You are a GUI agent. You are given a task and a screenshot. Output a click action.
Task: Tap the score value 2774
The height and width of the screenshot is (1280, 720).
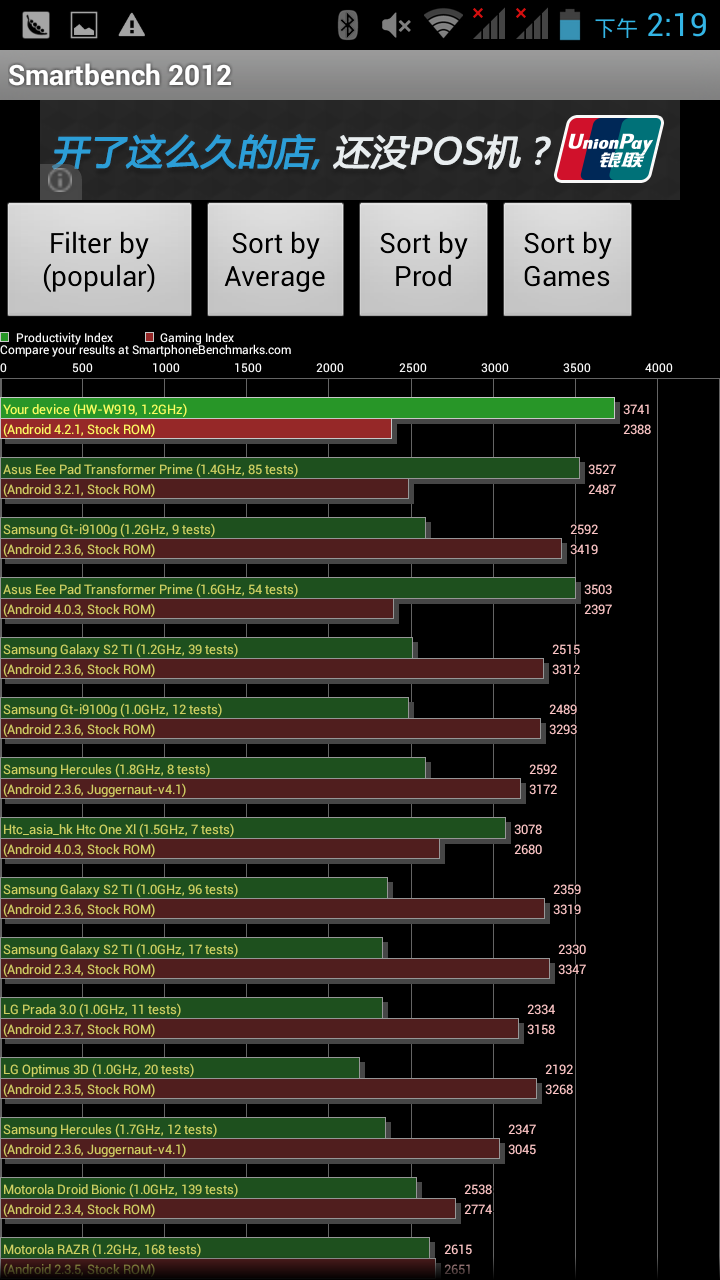pos(478,1210)
